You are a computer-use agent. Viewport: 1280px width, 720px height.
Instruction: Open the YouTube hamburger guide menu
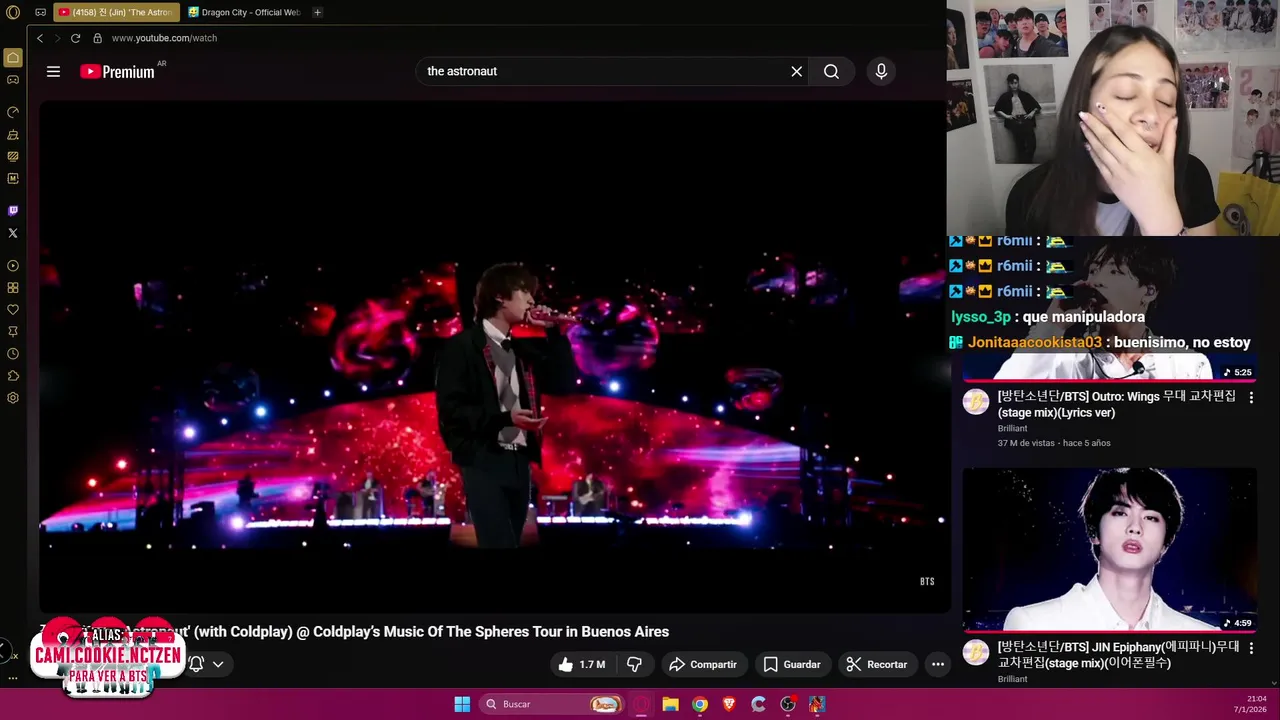point(53,71)
